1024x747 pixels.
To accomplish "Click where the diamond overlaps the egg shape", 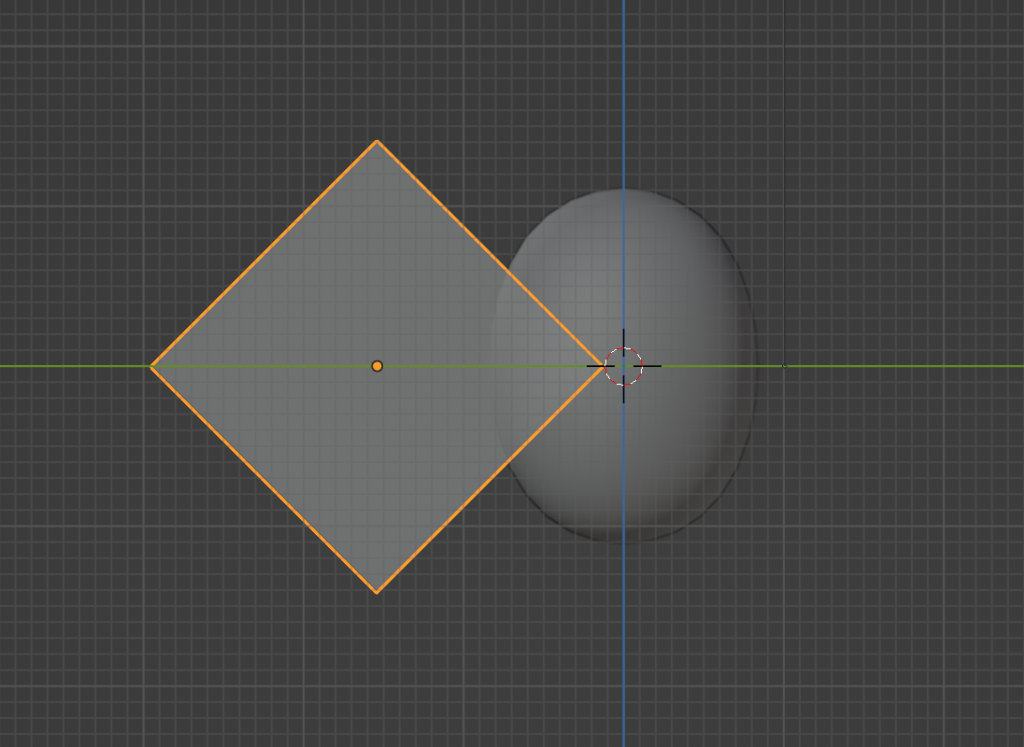I will 540,366.
